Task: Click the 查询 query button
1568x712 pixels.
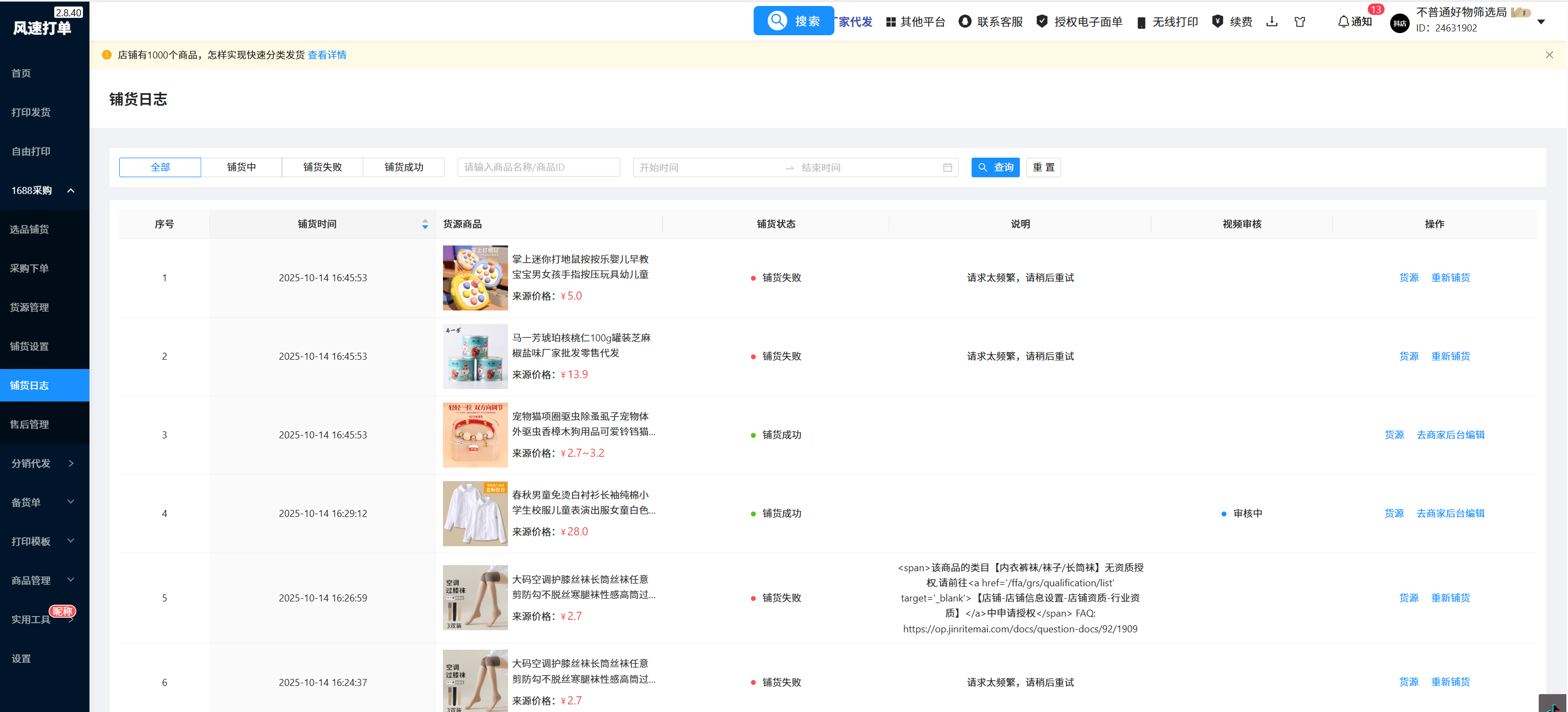Action: click(995, 167)
